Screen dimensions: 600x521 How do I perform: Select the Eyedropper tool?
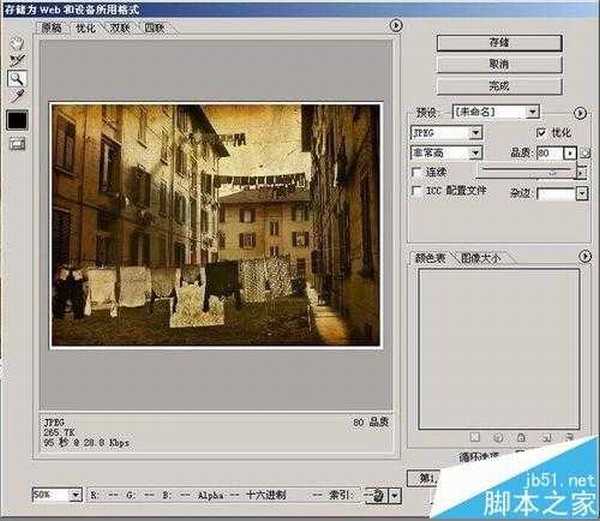[17, 96]
